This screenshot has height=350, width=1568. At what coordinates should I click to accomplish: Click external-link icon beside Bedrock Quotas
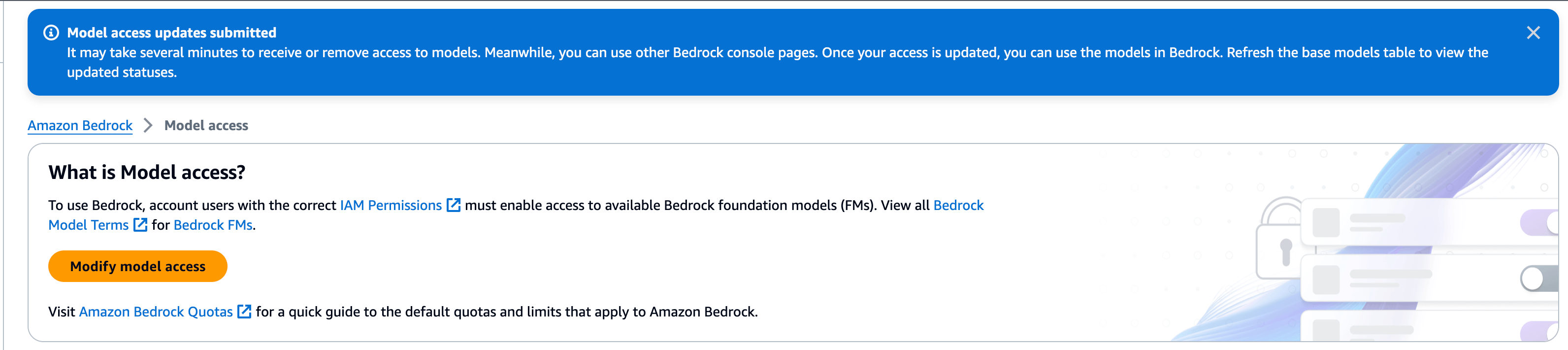point(244,312)
